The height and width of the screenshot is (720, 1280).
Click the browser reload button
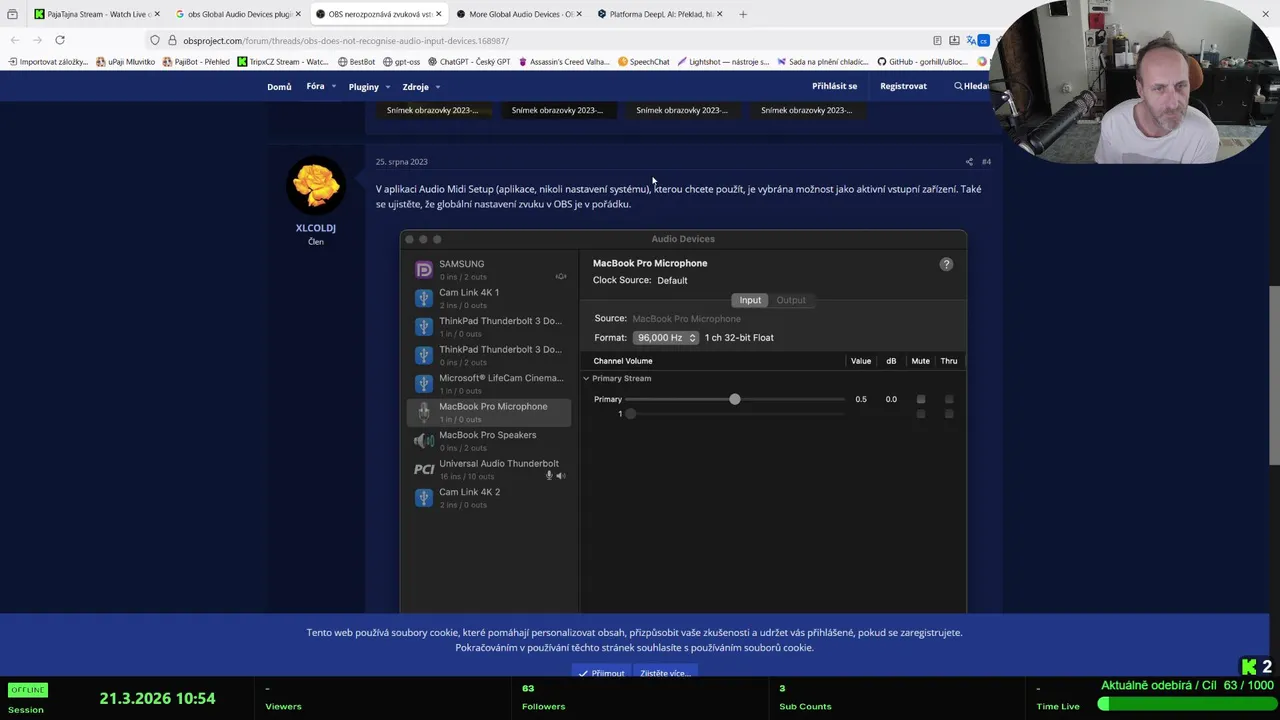[x=60, y=40]
